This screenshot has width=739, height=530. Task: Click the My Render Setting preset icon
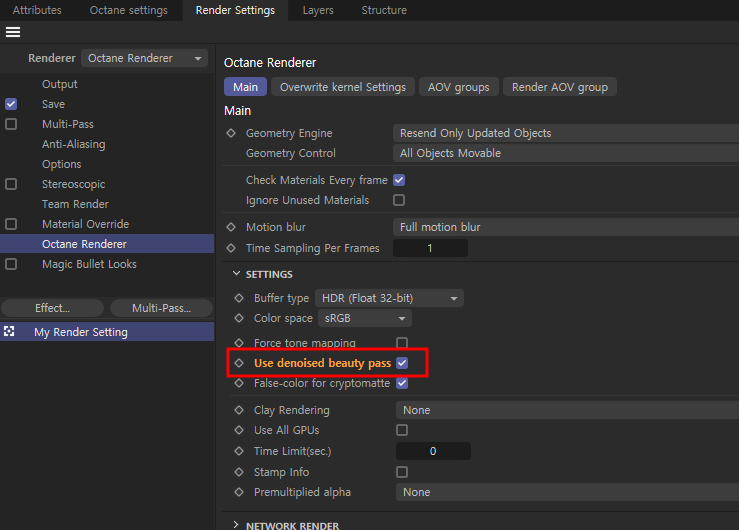click(10, 332)
